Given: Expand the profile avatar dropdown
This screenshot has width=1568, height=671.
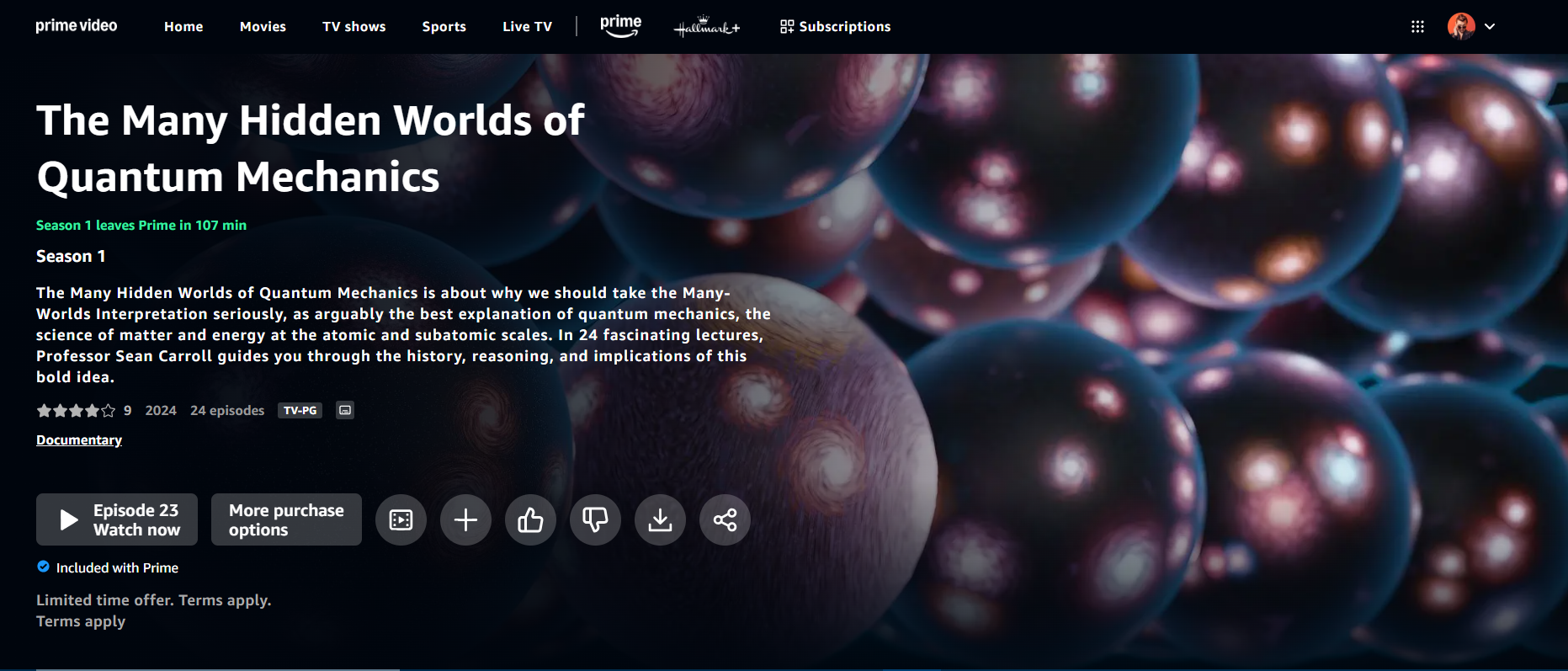Looking at the screenshot, I should click(1471, 27).
